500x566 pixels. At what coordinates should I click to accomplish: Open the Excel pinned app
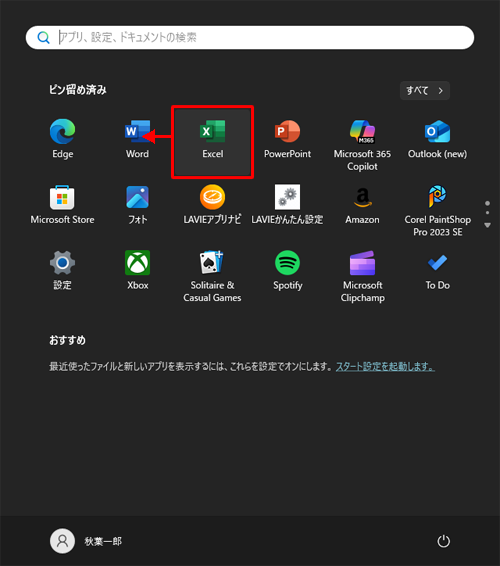coord(213,142)
